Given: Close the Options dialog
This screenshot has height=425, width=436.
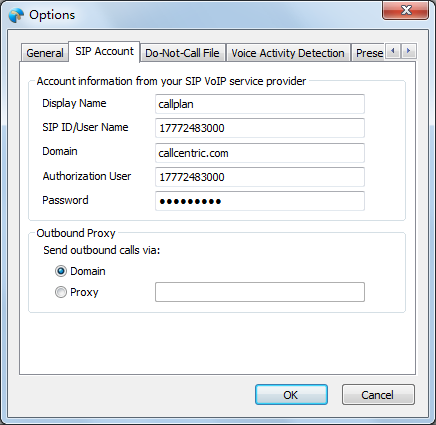Looking at the screenshot, I should [x=405, y=11].
